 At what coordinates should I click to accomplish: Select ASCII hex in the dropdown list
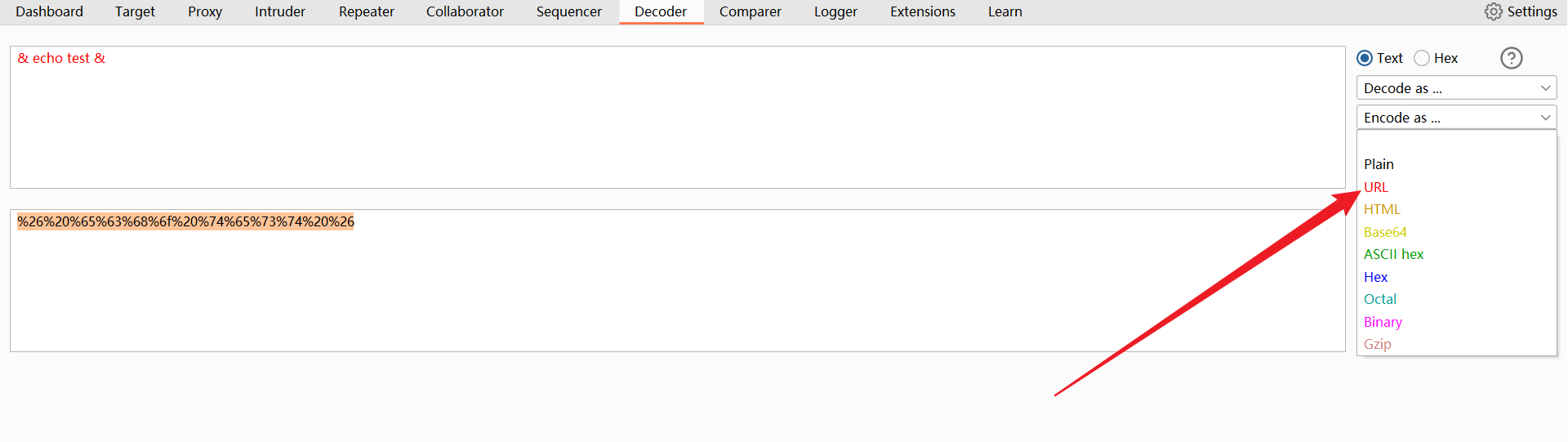[x=1393, y=254]
